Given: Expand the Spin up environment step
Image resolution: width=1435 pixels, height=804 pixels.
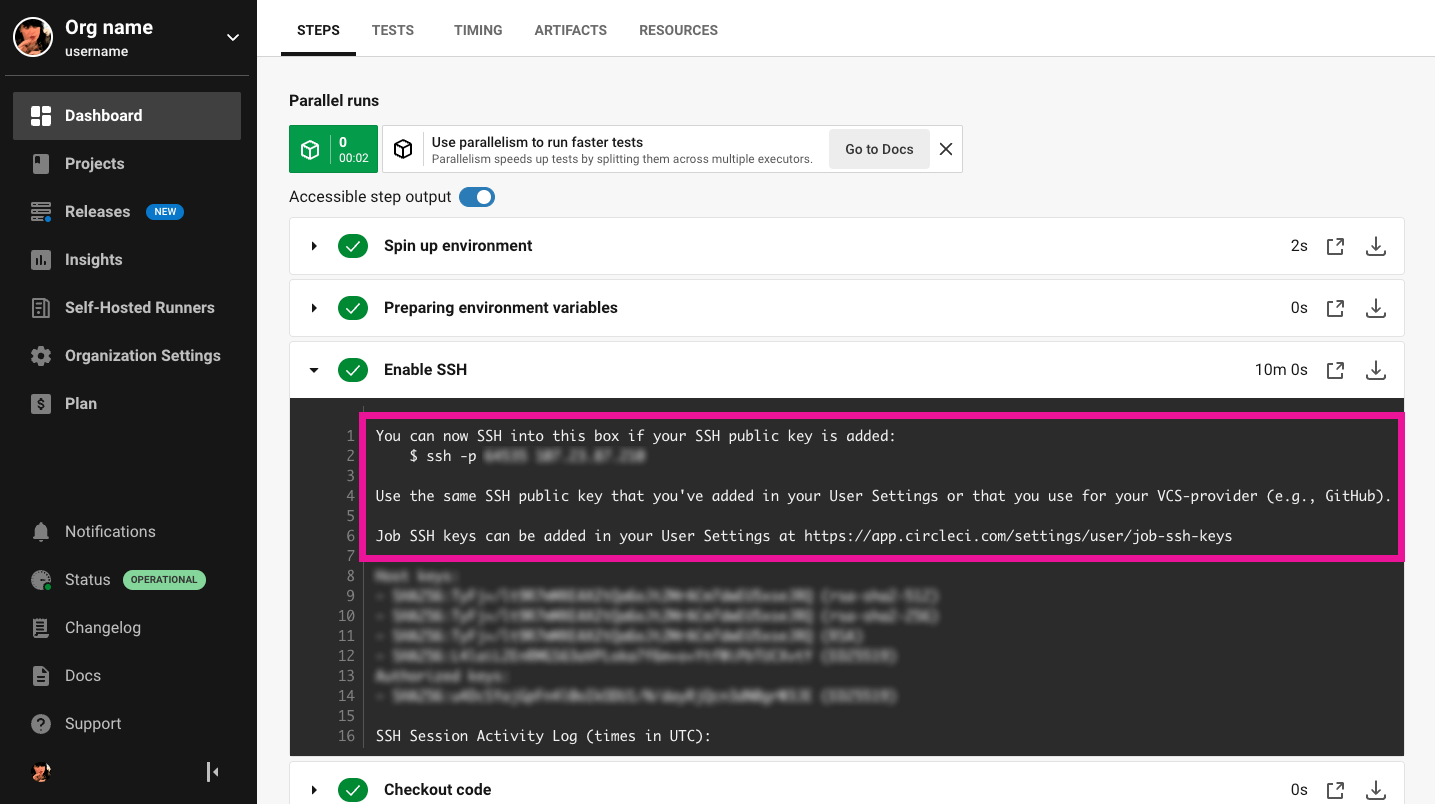Looking at the screenshot, I should [x=314, y=246].
